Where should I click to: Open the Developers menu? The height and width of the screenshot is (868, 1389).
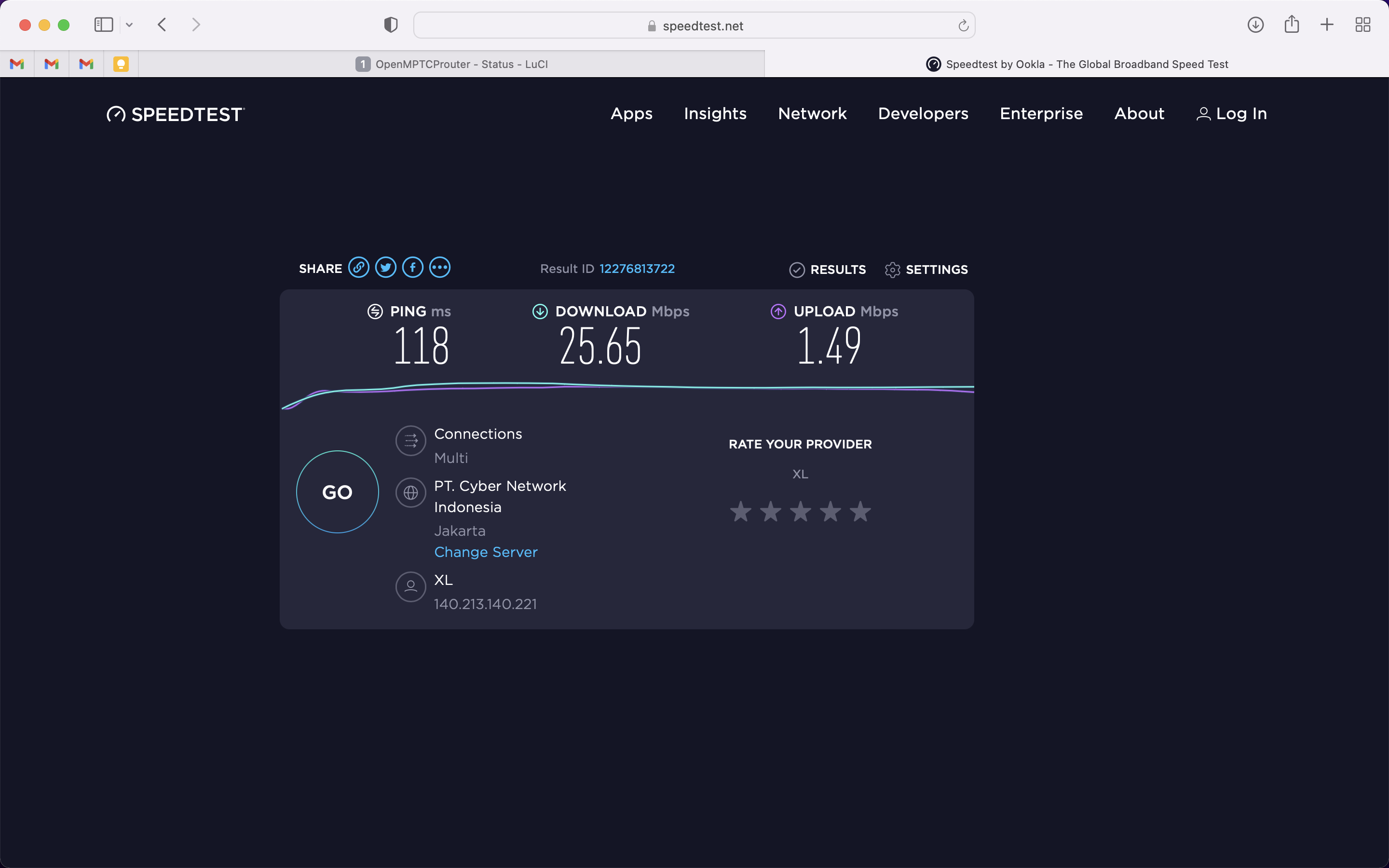pos(923,114)
